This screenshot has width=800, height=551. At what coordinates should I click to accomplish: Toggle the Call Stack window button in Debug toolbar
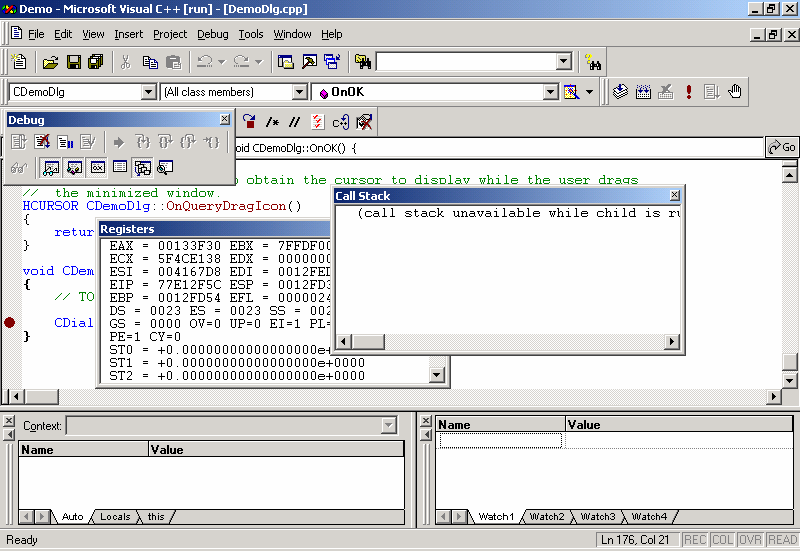pyautogui.click(x=142, y=167)
